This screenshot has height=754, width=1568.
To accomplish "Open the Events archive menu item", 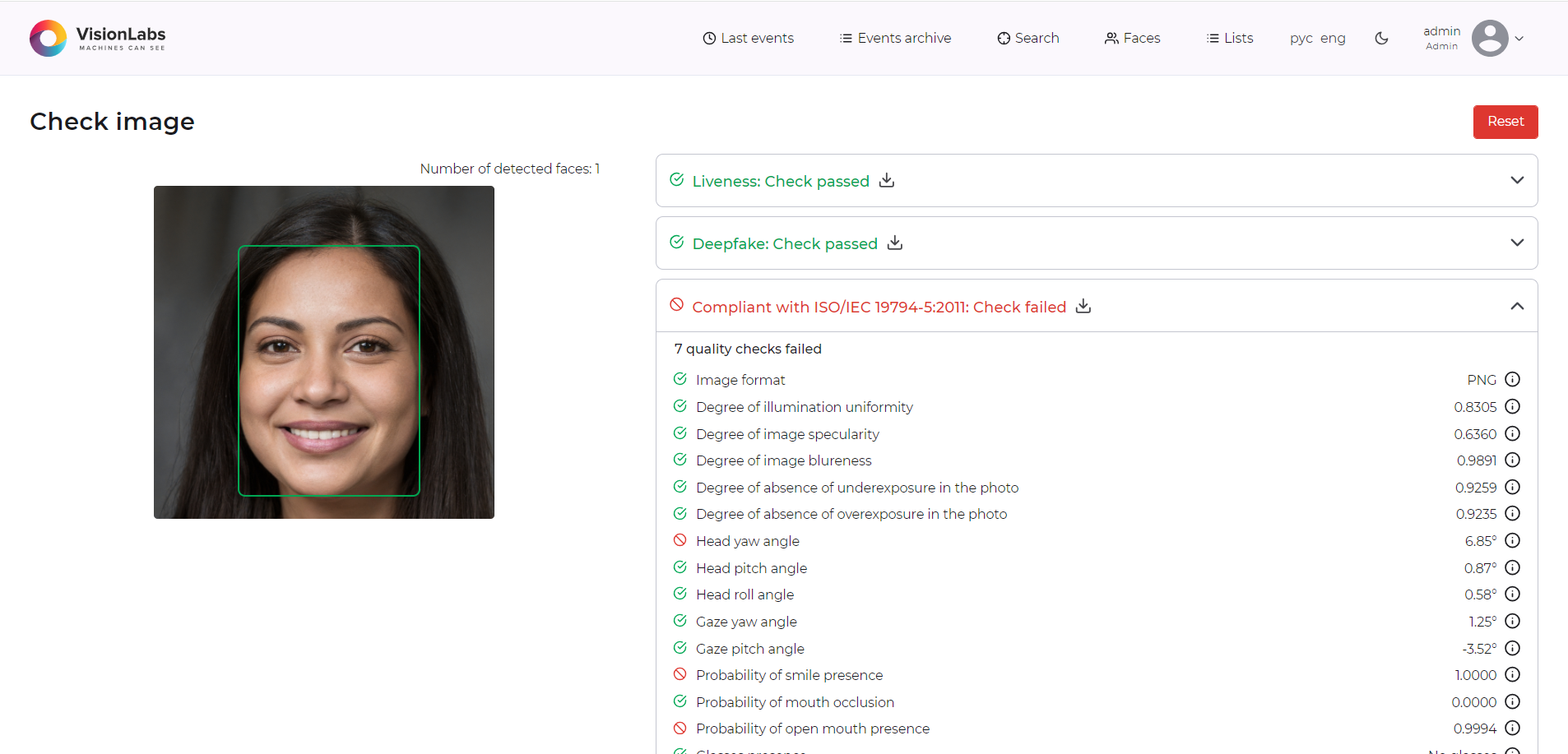I will click(x=894, y=38).
